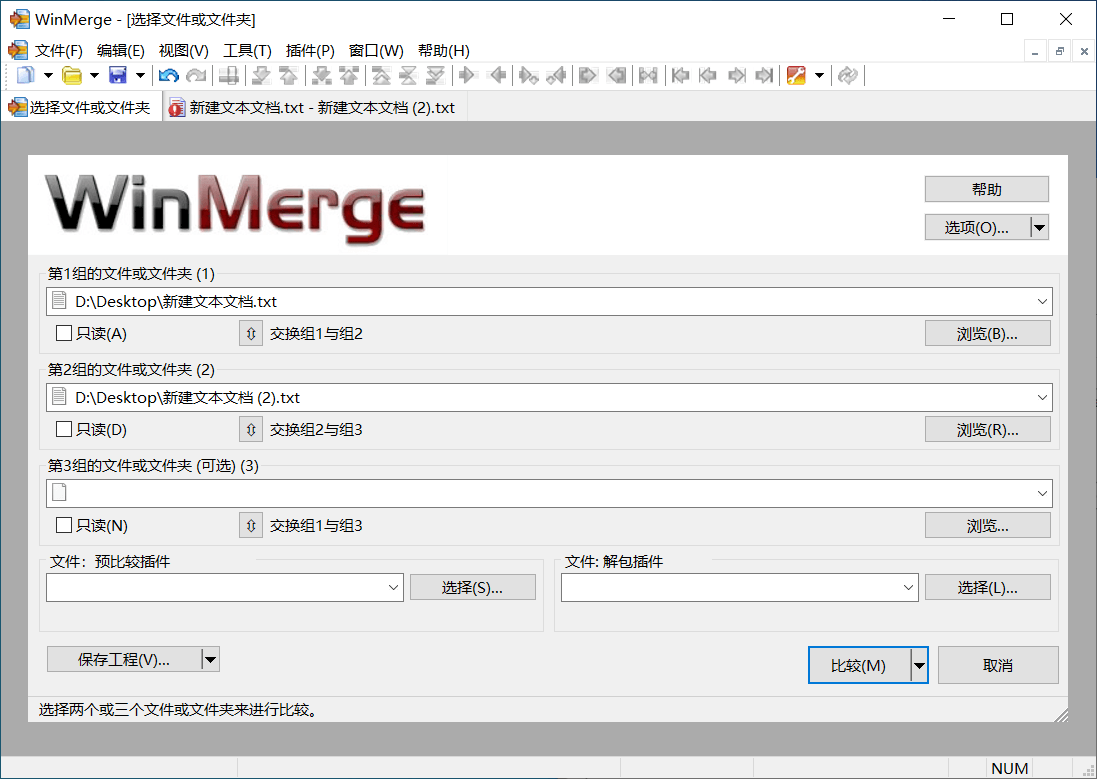Click the First Difference toolbar icon

(x=381, y=75)
